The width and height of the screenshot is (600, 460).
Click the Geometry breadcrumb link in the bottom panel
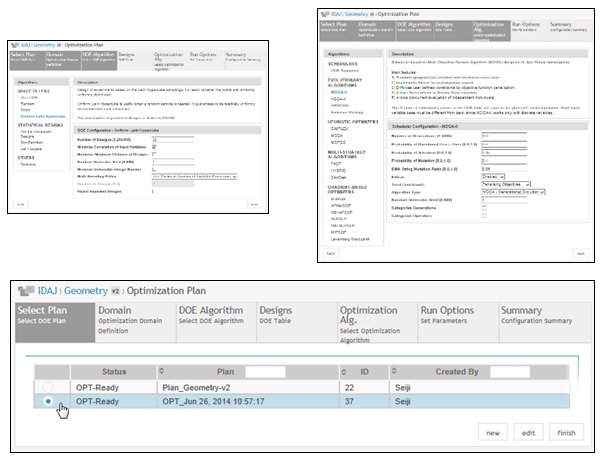(x=86, y=291)
